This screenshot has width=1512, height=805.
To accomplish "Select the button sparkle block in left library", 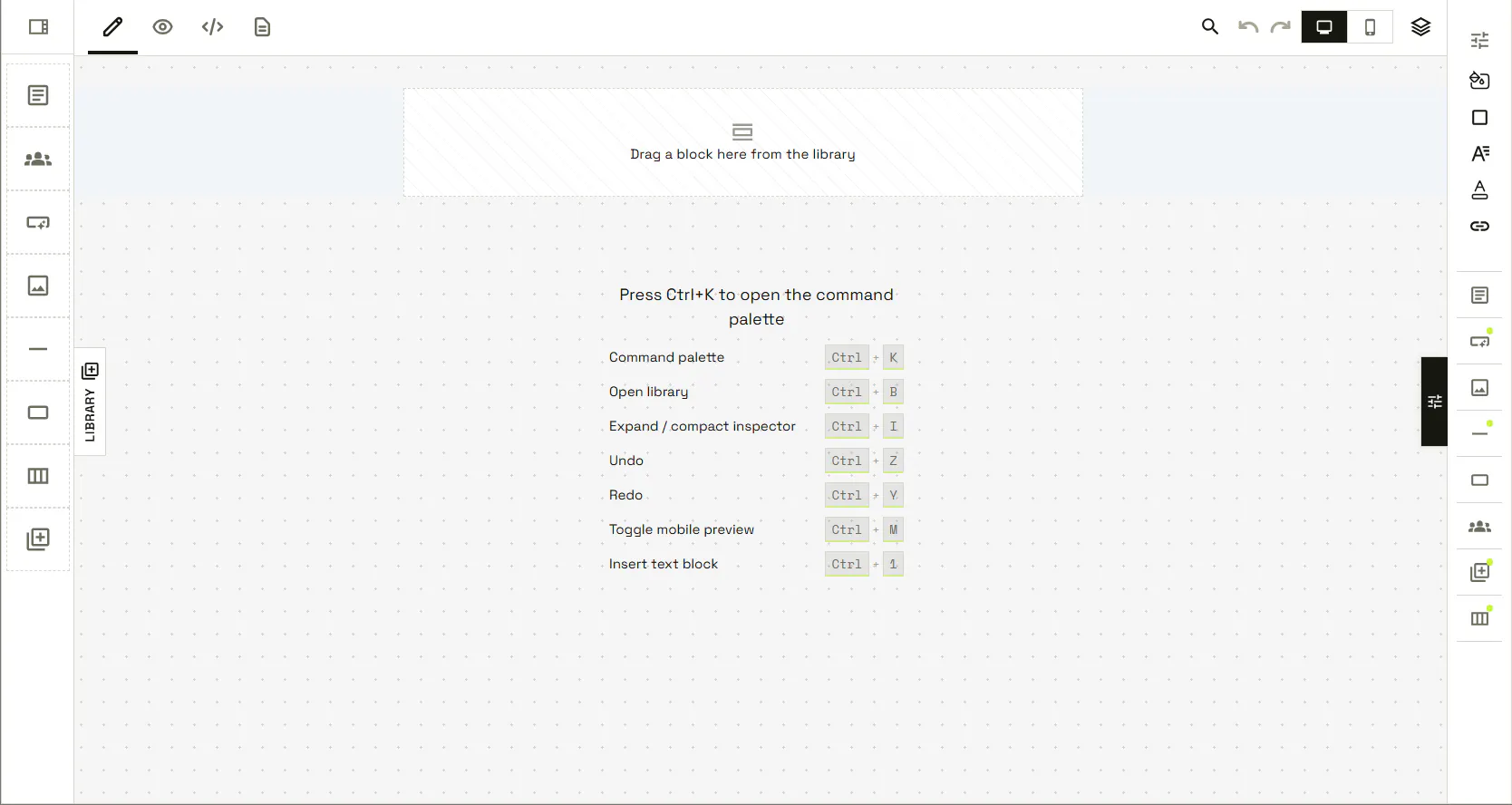I will pyautogui.click(x=38, y=222).
